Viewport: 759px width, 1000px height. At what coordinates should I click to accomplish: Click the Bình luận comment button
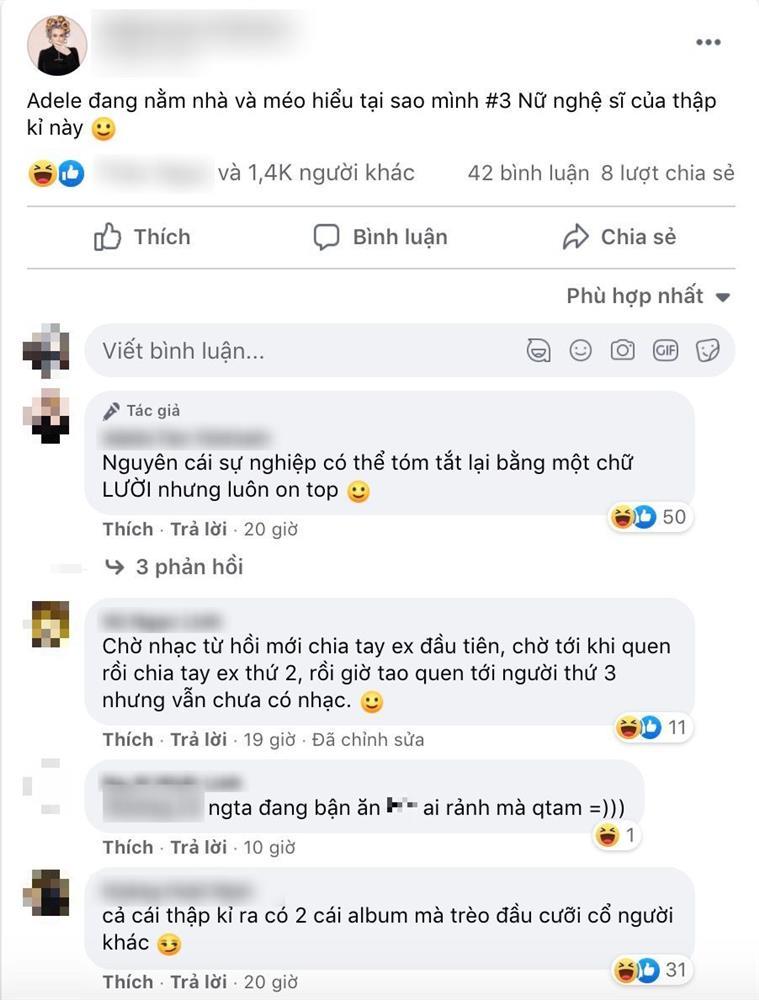coord(380,237)
